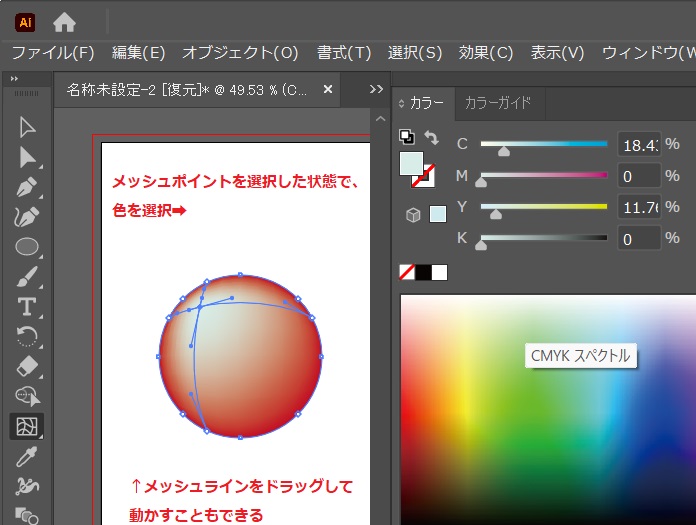The image size is (696, 525).
Task: Select the Direct Selection tool
Action: click(27, 157)
